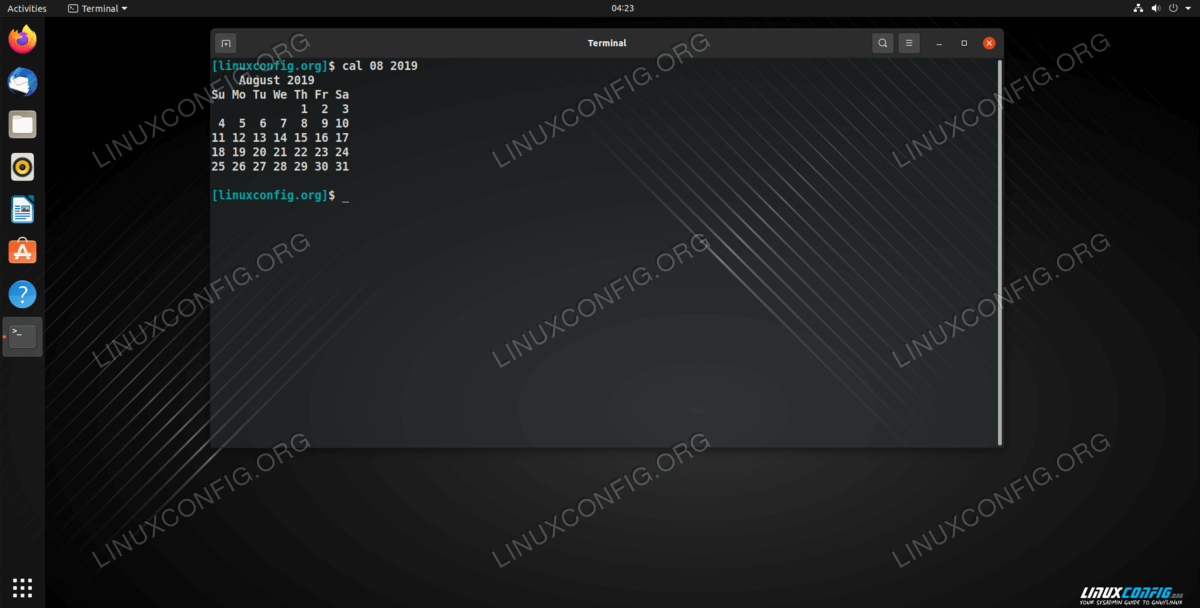The width and height of the screenshot is (1200, 608).
Task: Click the volume speaker icon
Action: tap(1155, 8)
